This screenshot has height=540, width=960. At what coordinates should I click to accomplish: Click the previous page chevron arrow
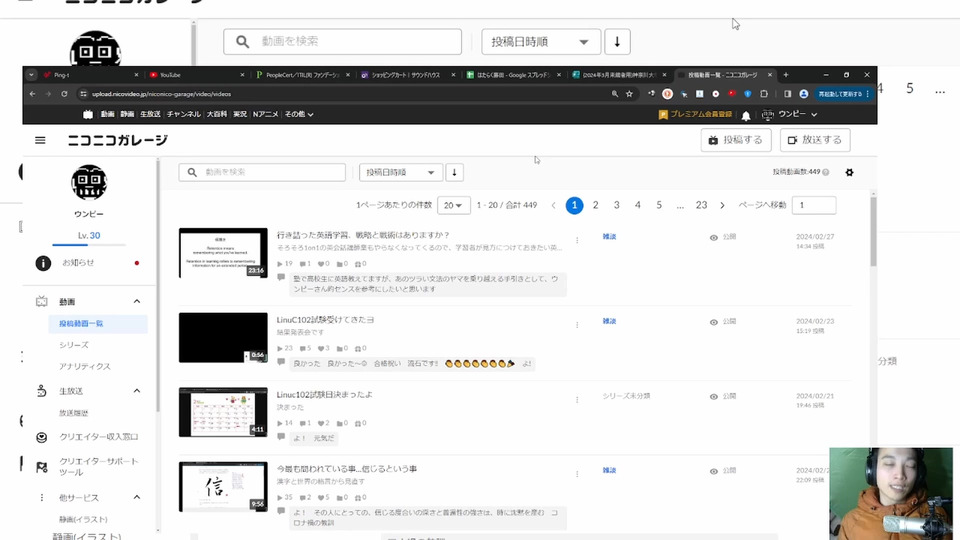coord(553,205)
